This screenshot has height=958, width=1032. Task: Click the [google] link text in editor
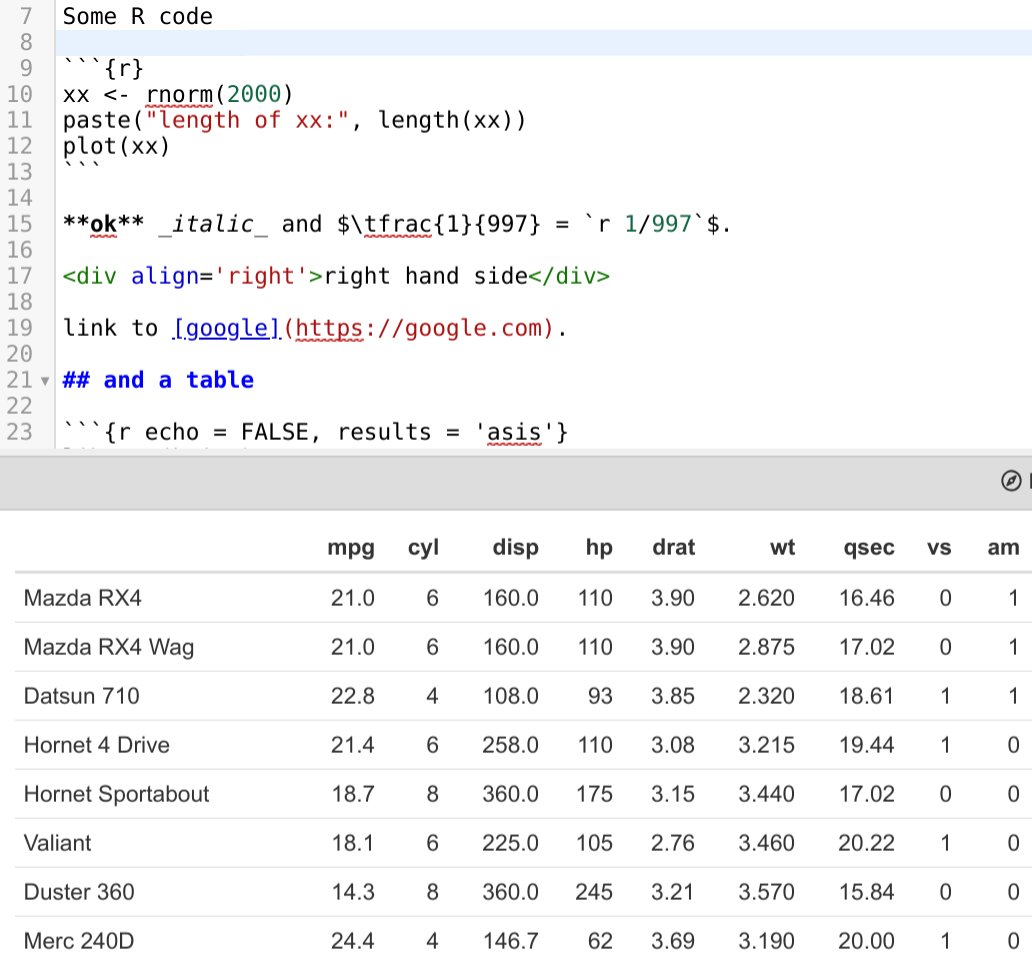(x=227, y=328)
